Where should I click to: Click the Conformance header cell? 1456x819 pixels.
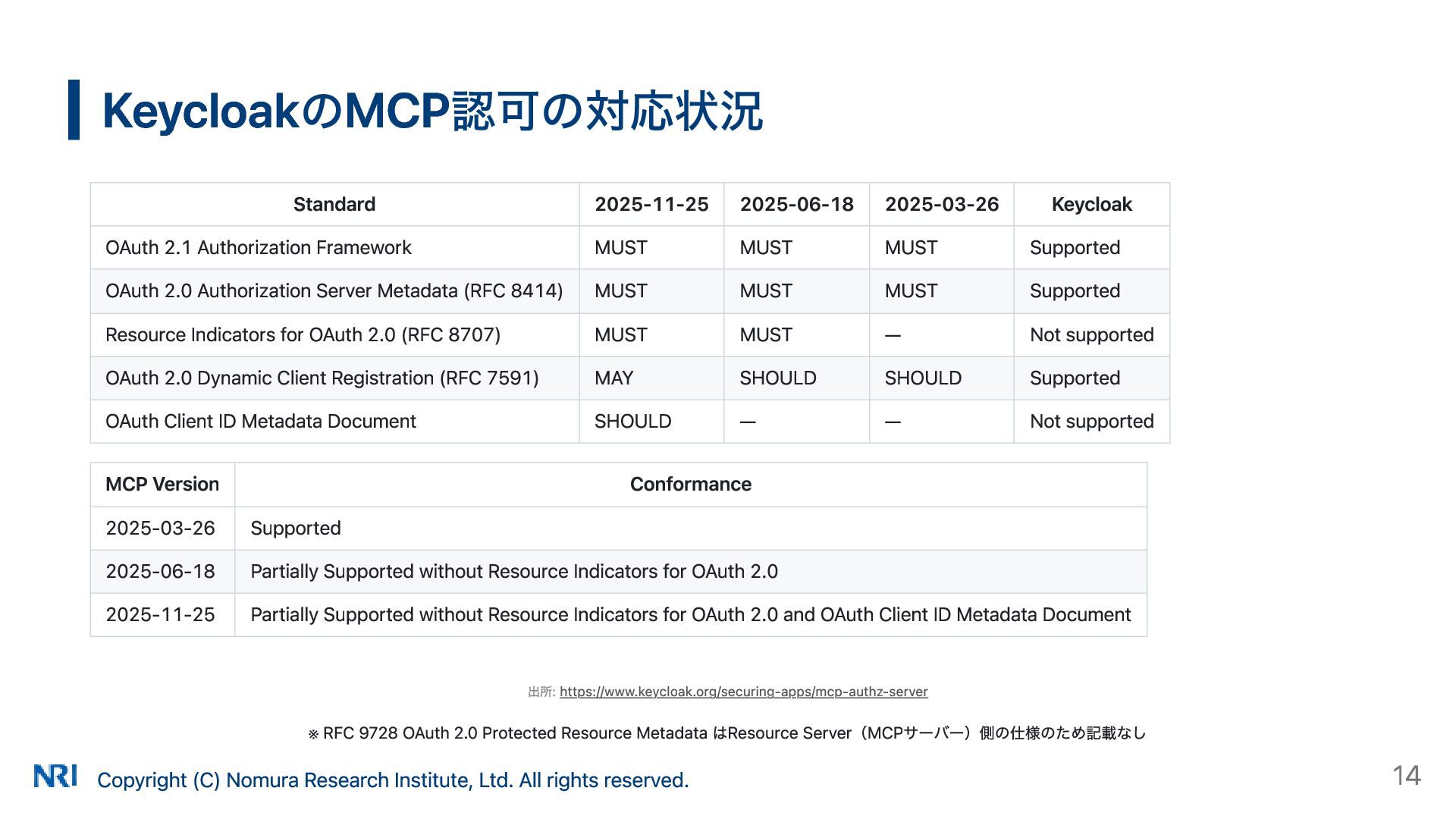[690, 485]
